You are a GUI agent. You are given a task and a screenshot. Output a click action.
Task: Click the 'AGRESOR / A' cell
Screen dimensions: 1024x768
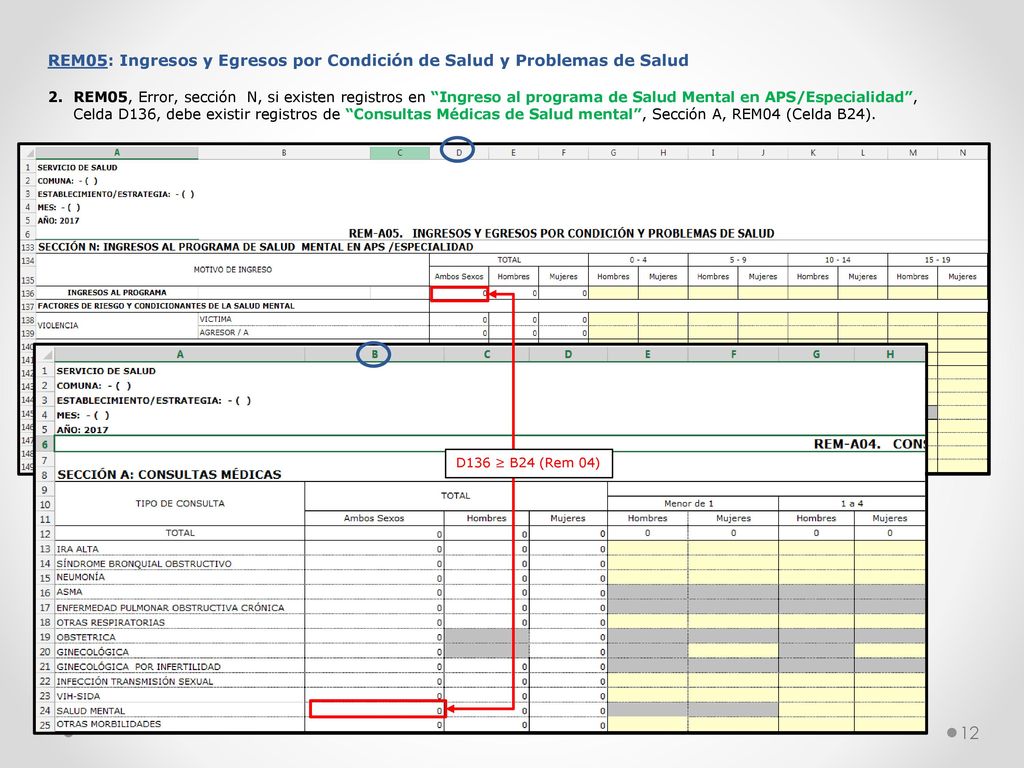point(224,332)
